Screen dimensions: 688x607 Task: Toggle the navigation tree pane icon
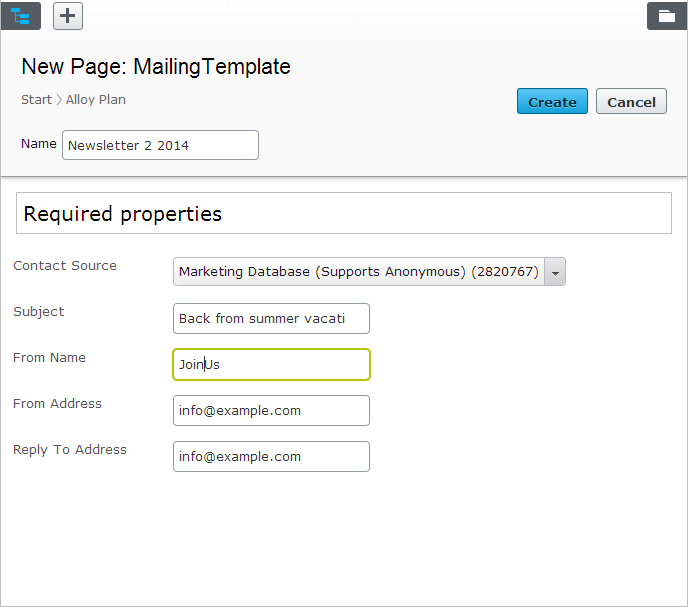point(21,16)
